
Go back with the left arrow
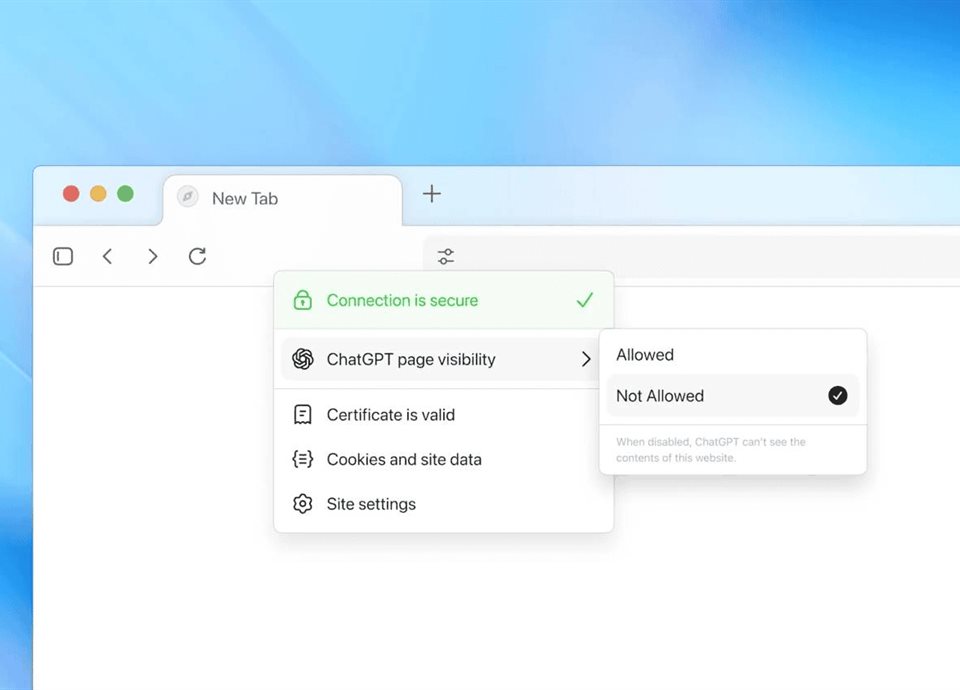pyautogui.click(x=108, y=257)
